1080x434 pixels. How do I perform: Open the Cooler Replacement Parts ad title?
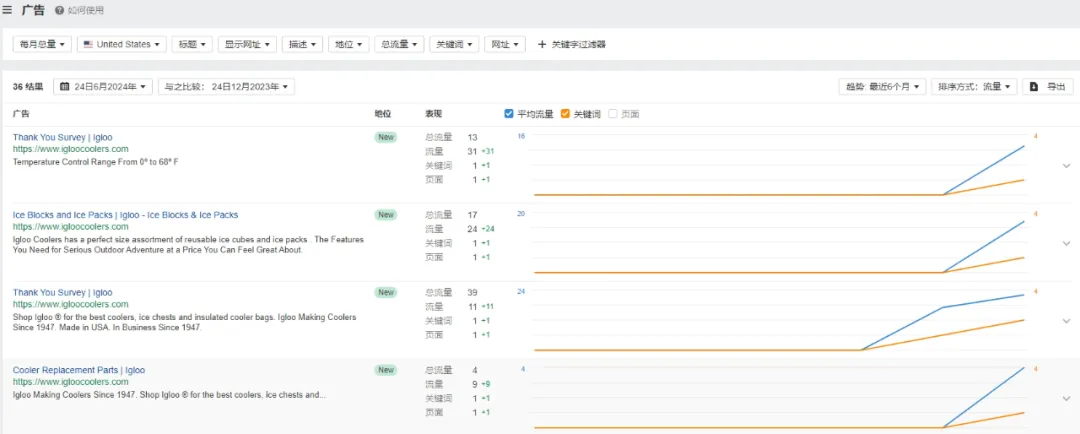click(x=79, y=370)
